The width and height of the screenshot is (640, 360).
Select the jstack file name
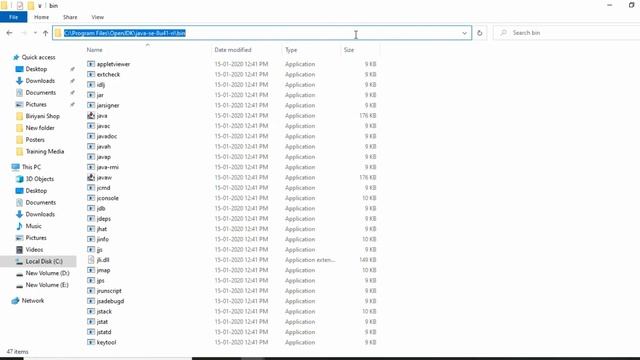104,311
